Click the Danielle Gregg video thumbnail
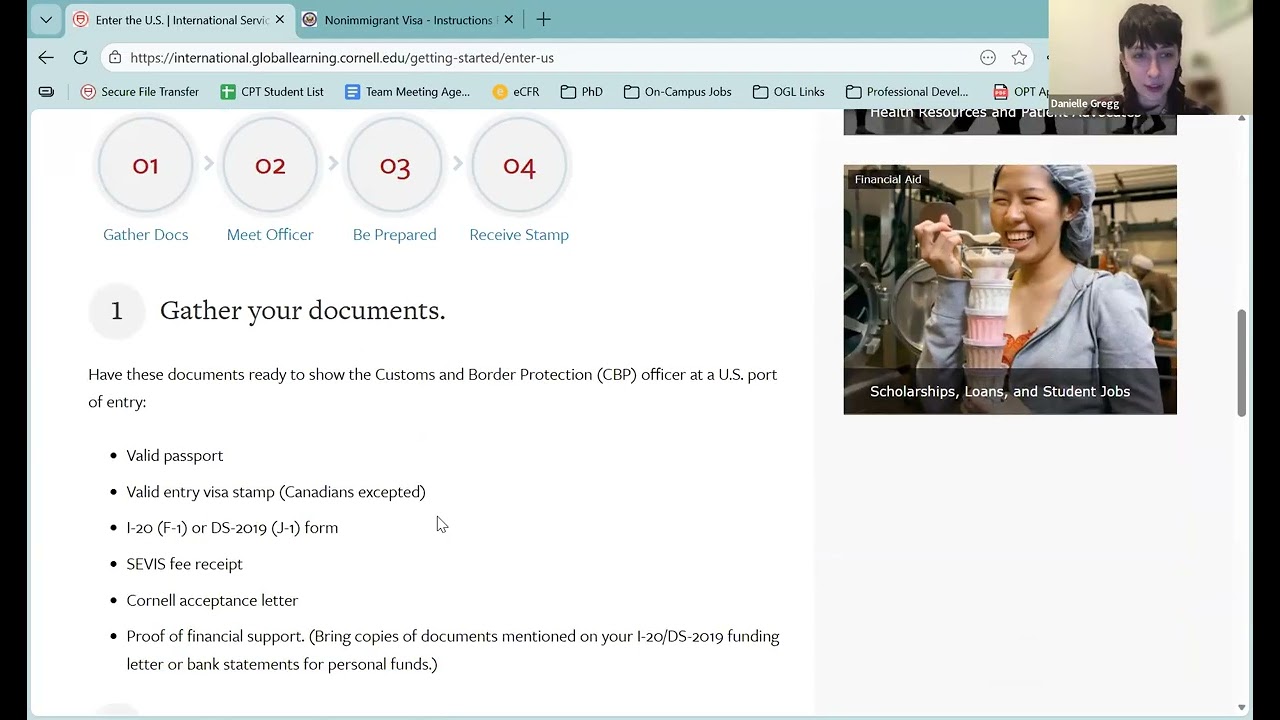 coord(1150,57)
